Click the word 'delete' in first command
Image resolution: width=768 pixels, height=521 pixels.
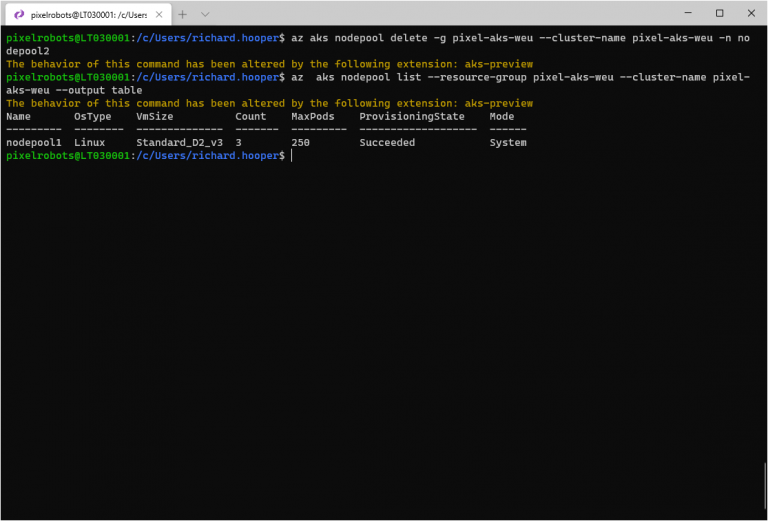pos(408,38)
